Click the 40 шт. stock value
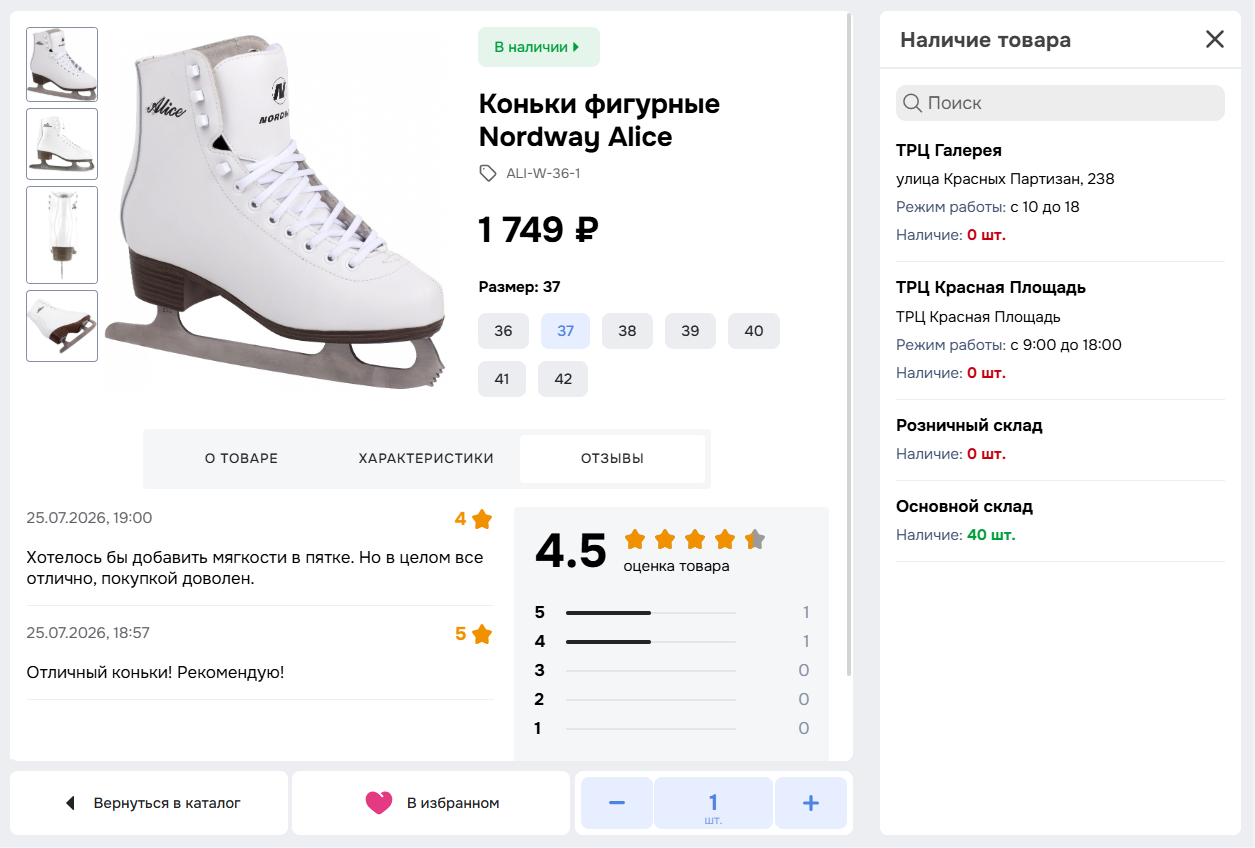1255x848 pixels. coord(991,535)
